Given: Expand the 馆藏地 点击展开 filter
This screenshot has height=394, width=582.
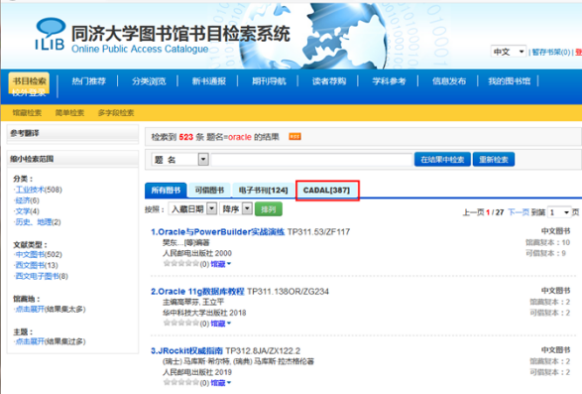Looking at the screenshot, I should click(30, 309).
